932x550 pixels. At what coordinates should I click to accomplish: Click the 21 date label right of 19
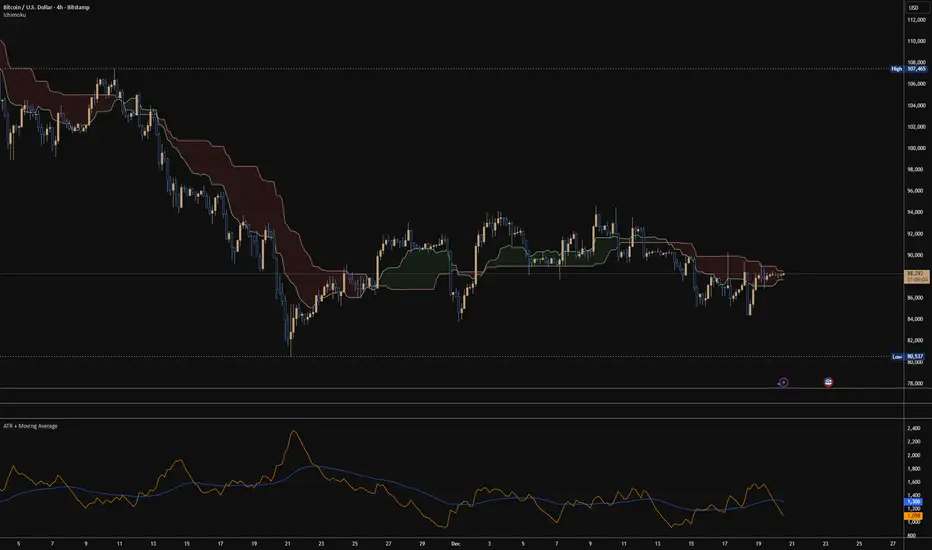pos(792,543)
